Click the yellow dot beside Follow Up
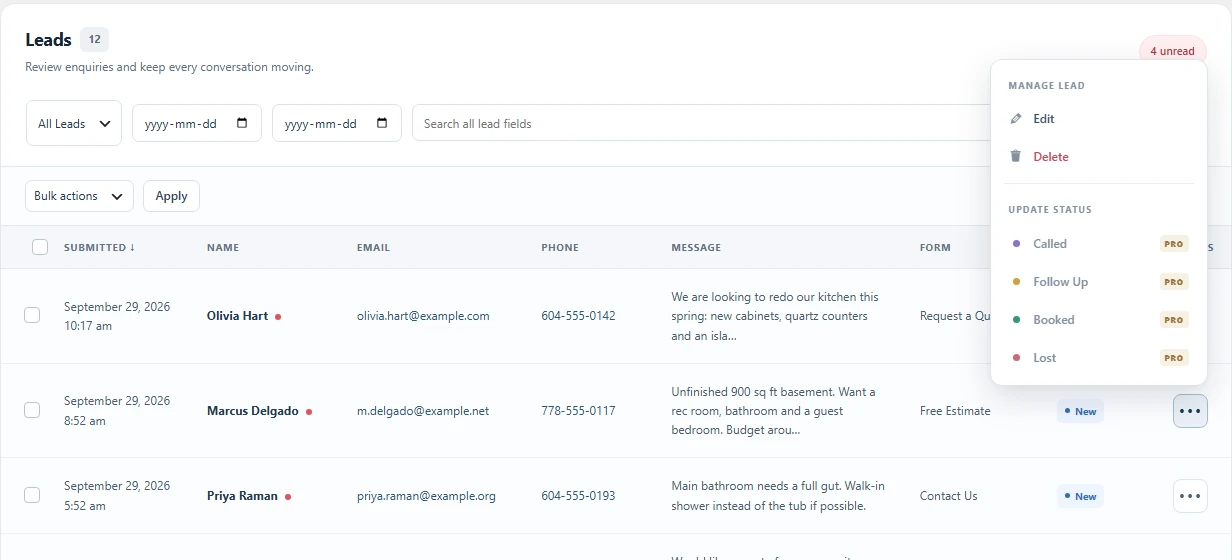Viewport: 1232px width, 560px height. point(1017,282)
